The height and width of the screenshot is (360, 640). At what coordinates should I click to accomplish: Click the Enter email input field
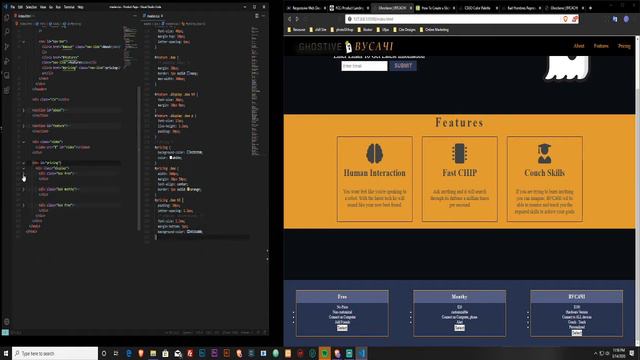coord(364,66)
